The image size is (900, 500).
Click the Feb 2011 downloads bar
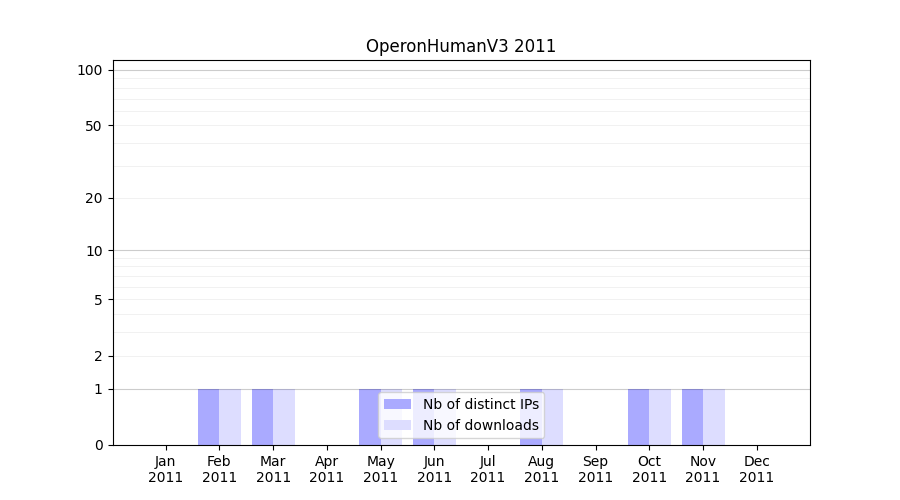click(230, 417)
